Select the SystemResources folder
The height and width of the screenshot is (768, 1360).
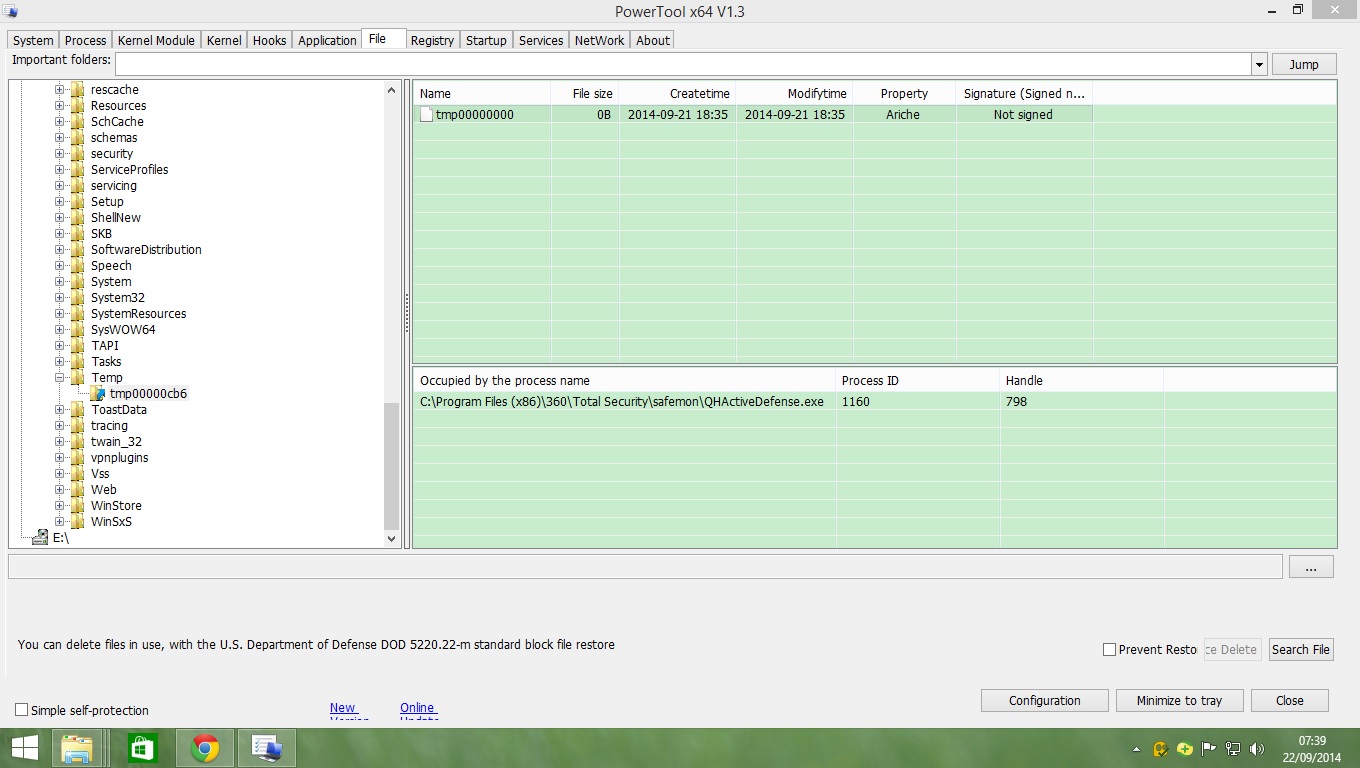tap(138, 314)
